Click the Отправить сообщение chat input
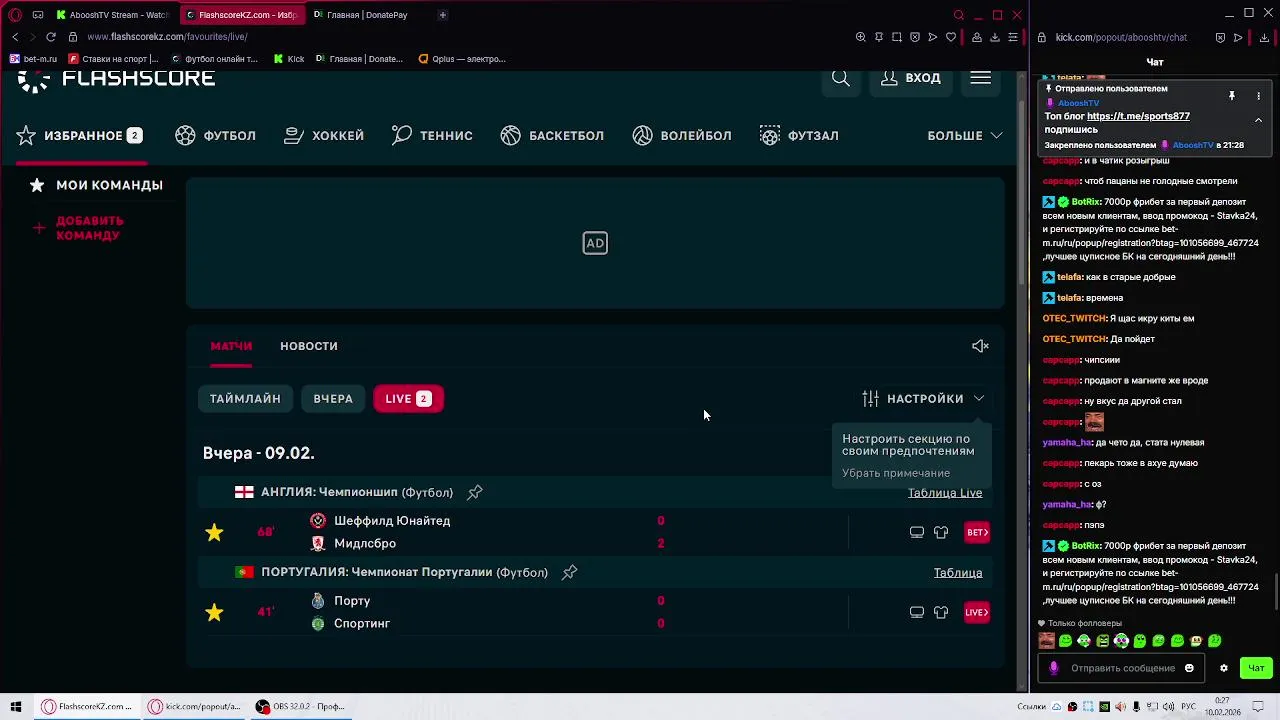The width and height of the screenshot is (1280, 720). 1119,668
